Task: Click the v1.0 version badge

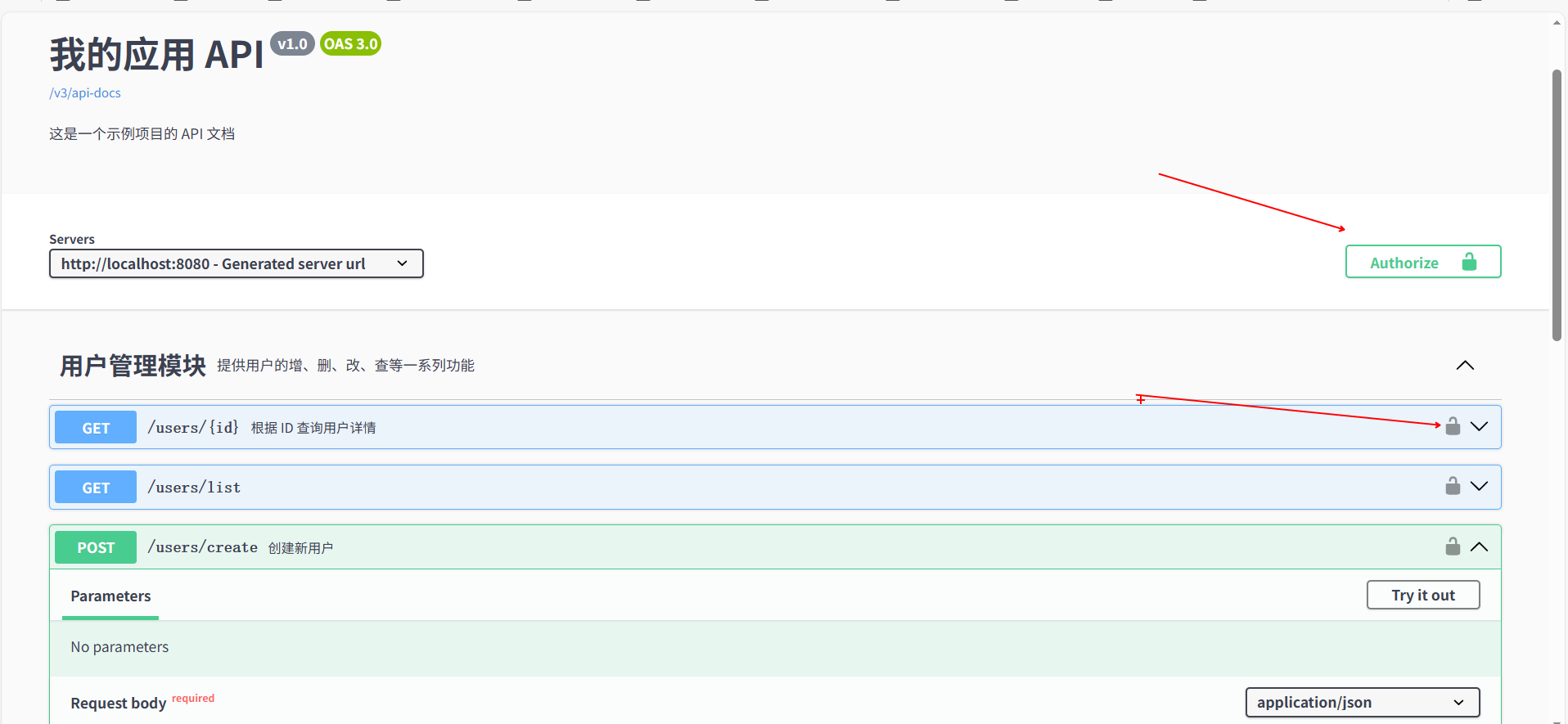Action: pyautogui.click(x=292, y=44)
